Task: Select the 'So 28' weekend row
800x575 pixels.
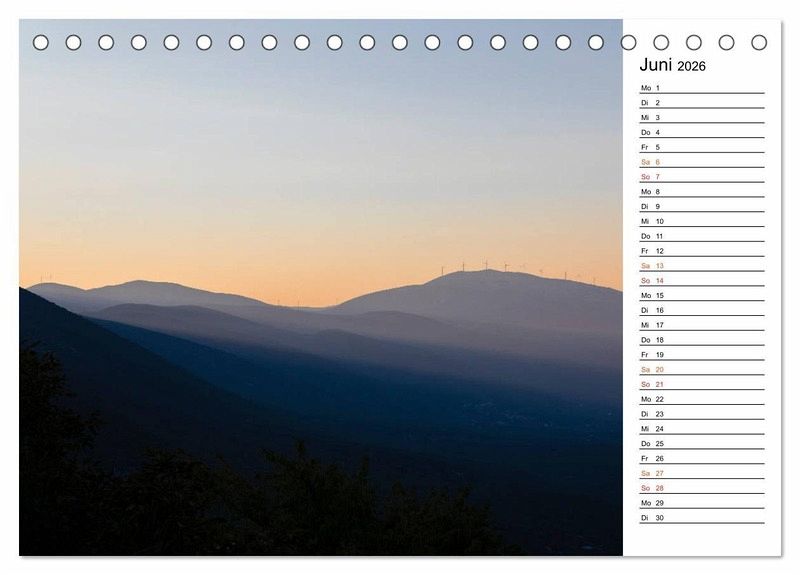Action: click(x=702, y=487)
